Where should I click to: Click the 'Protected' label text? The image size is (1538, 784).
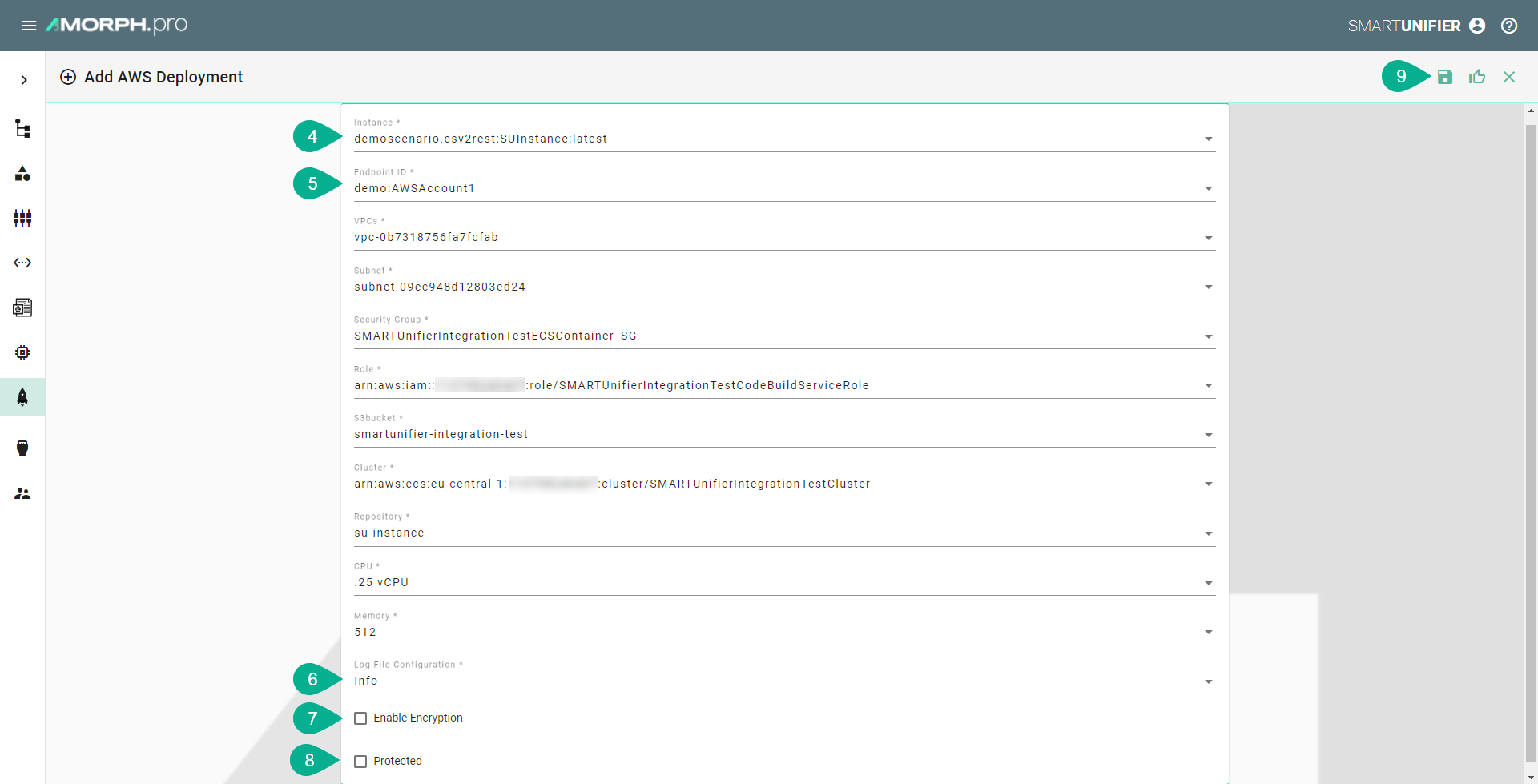pyautogui.click(x=397, y=761)
